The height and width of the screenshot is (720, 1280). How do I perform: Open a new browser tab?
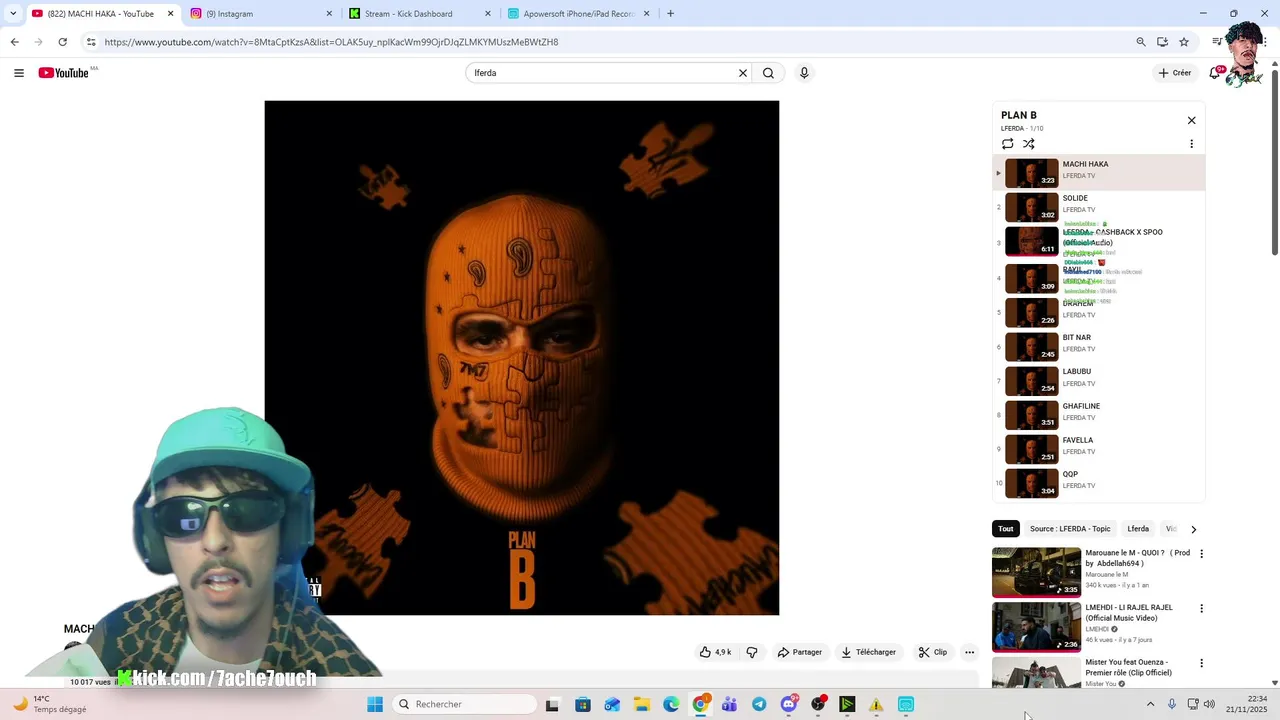670,14
